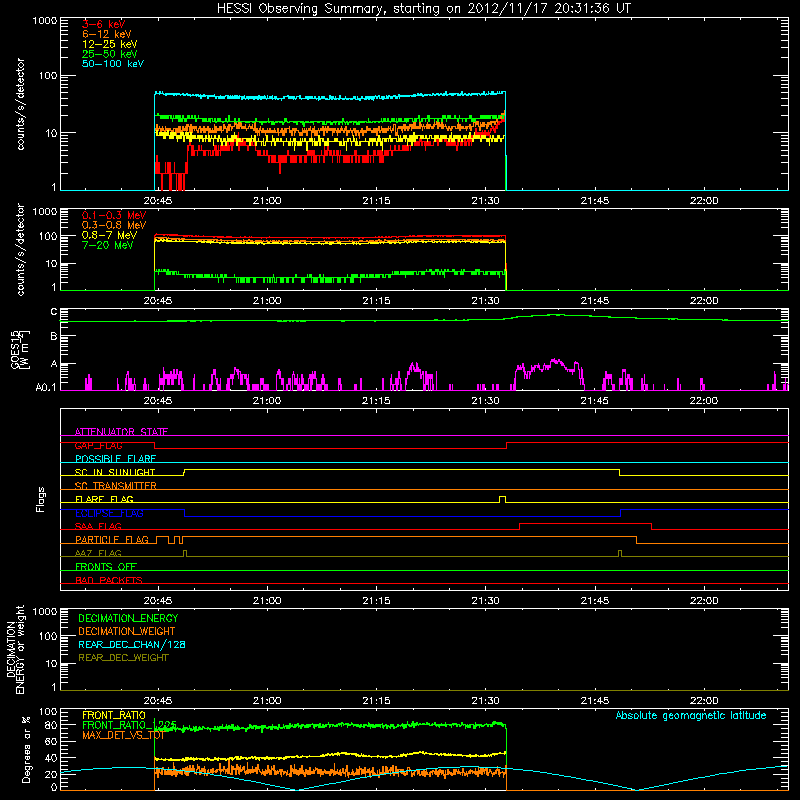
Task: Click the DECIMATION_WEIGHT legend label
Action: coord(127,631)
